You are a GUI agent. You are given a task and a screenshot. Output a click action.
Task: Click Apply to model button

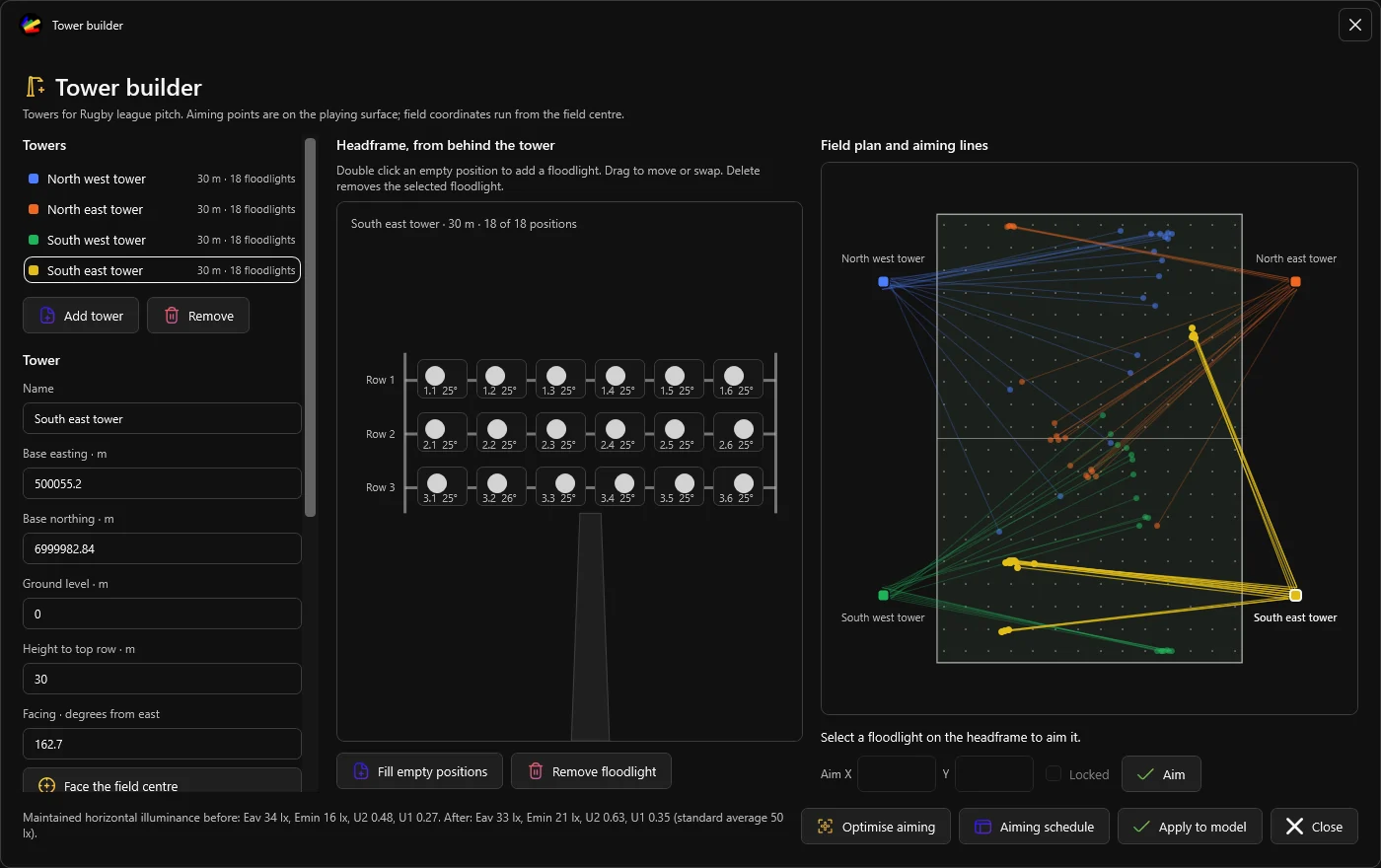click(x=1190, y=827)
